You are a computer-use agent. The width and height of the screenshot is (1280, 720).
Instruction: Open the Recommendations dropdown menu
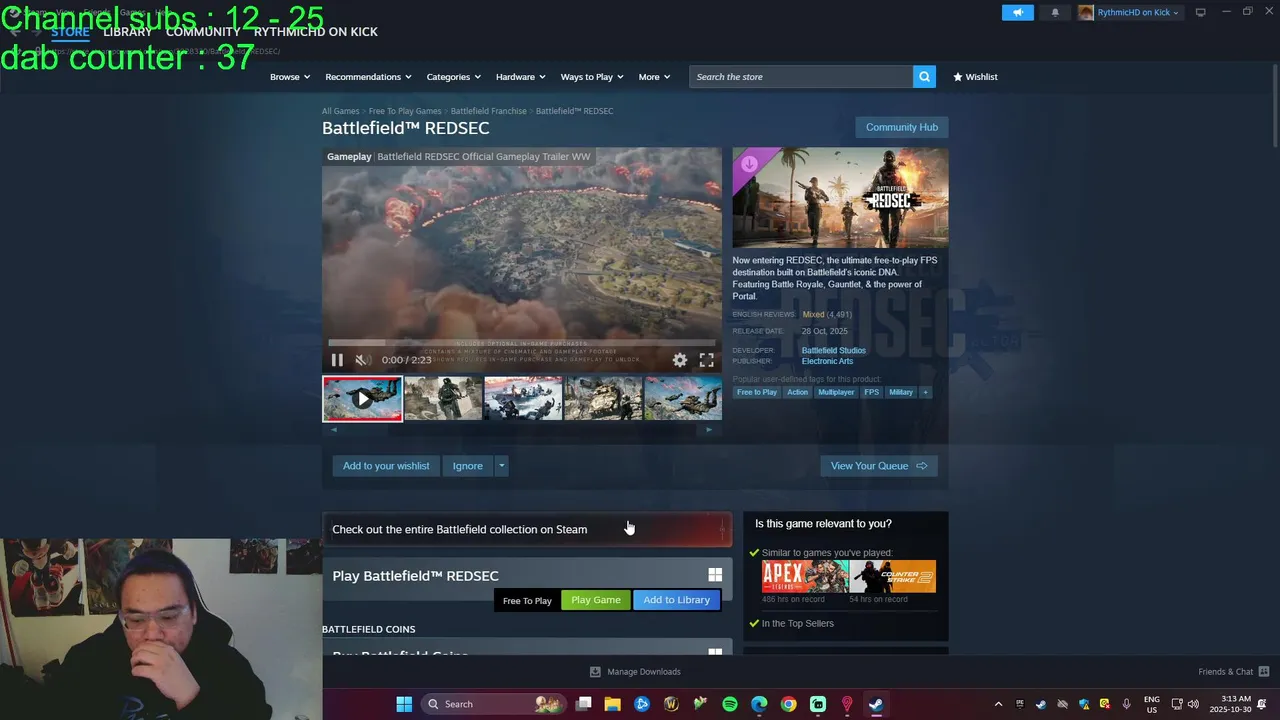pos(368,76)
